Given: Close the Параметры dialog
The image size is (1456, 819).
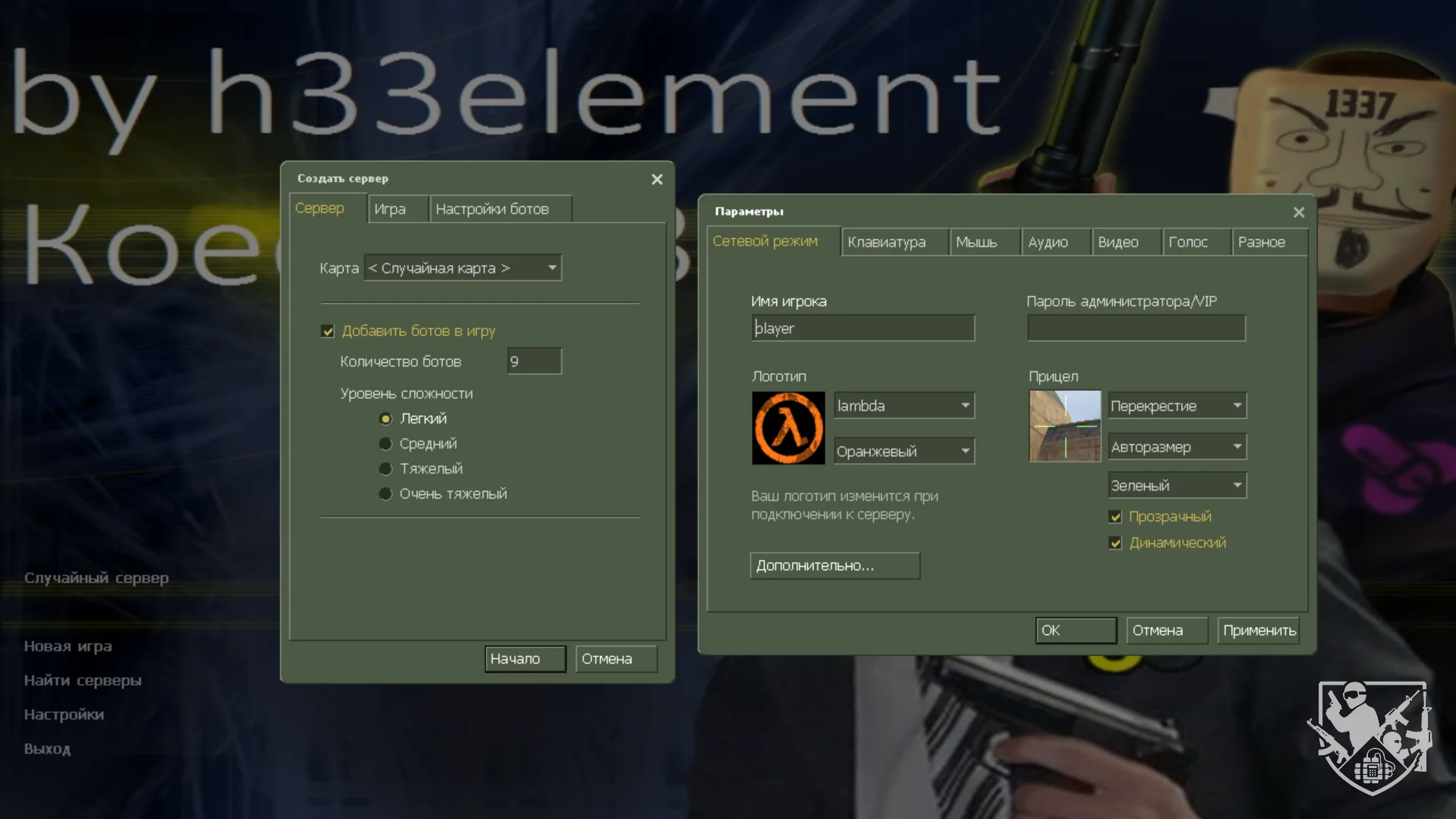Looking at the screenshot, I should point(1298,212).
